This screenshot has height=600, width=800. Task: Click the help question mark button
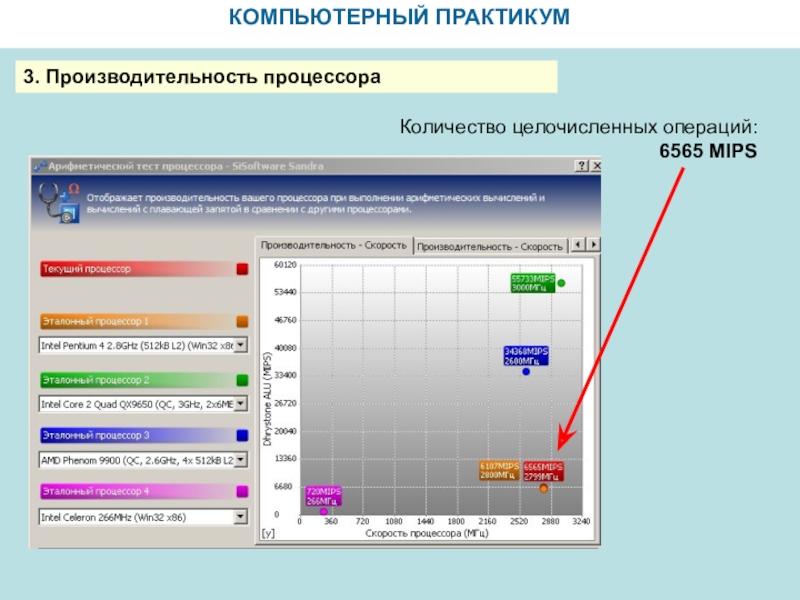click(581, 166)
